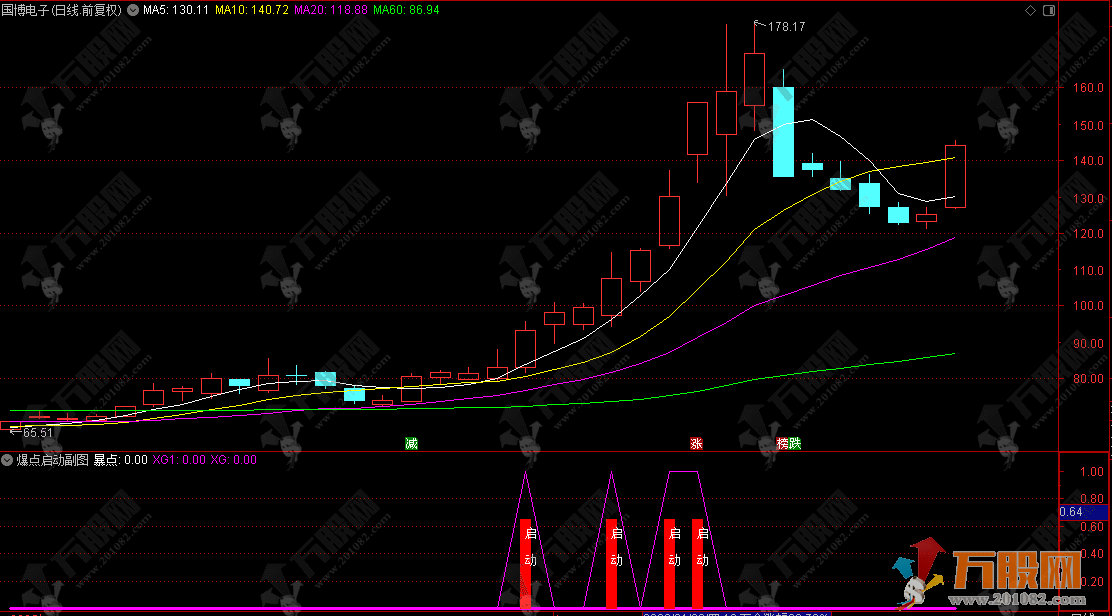Open dropdown next to 国博电子 title
The image size is (1112, 616).
click(x=133, y=10)
